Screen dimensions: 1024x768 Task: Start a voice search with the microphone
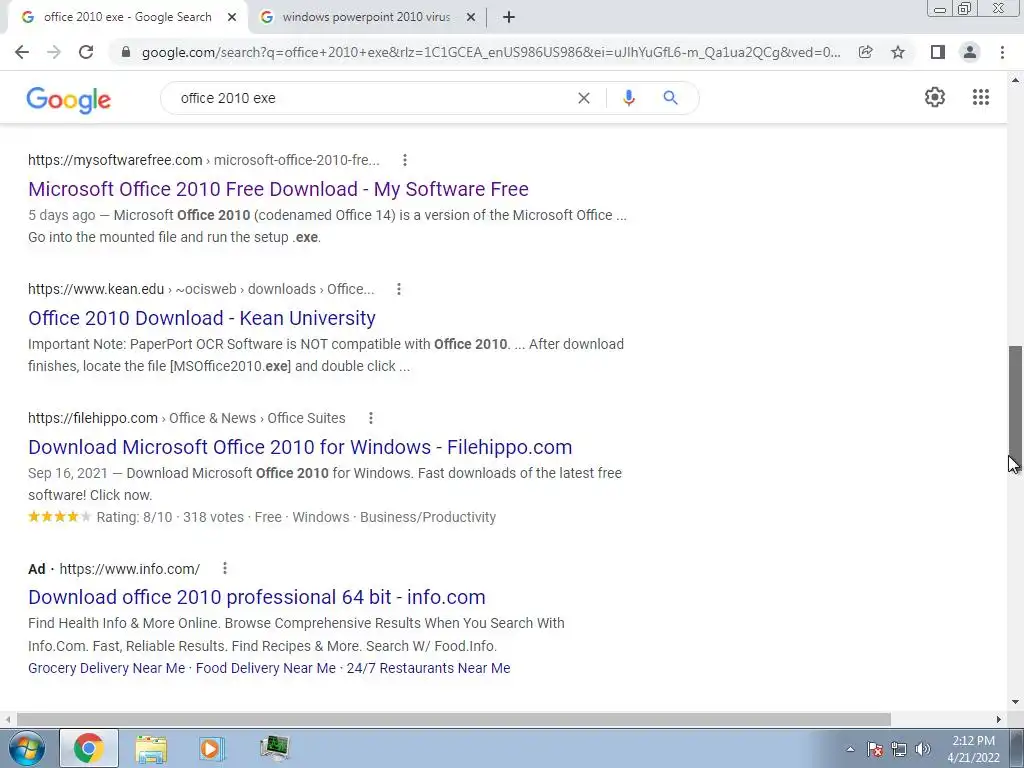(x=628, y=98)
